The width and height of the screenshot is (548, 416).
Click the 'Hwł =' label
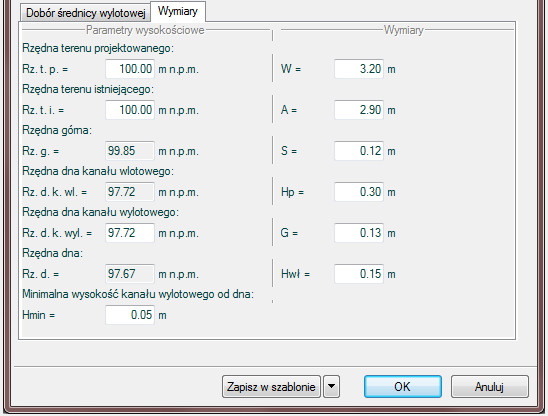point(295,274)
